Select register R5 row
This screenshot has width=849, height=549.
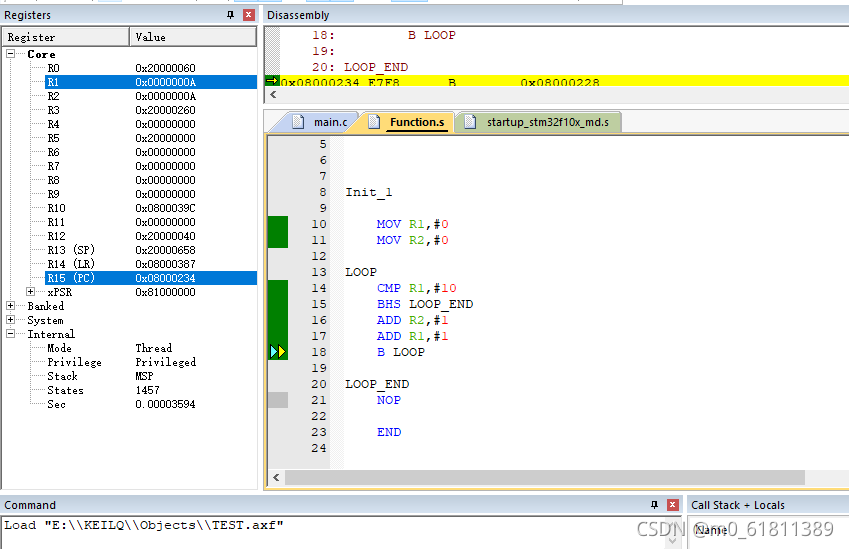pos(151,138)
